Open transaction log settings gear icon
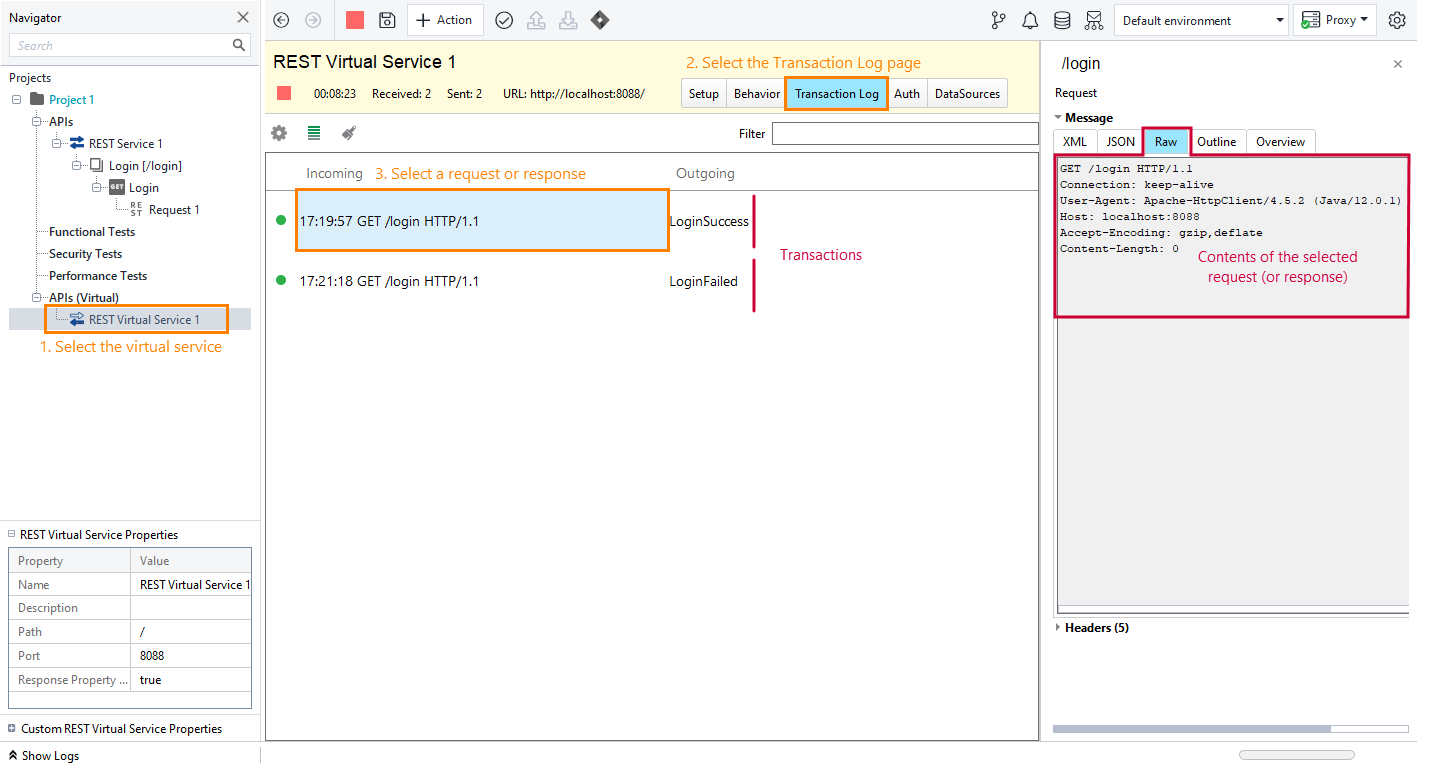 point(279,132)
